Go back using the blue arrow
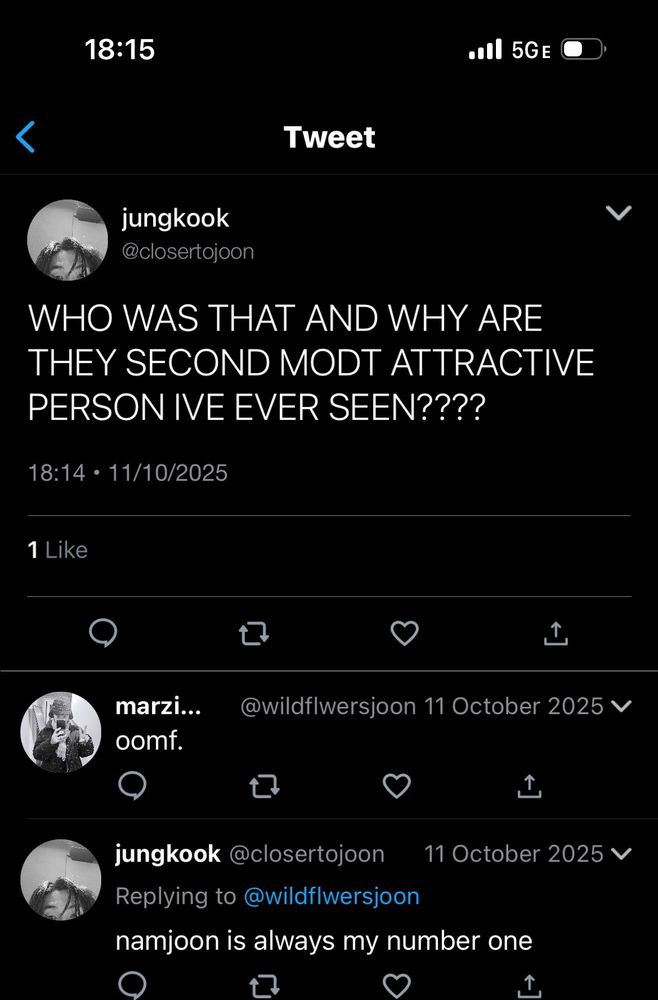 [27, 137]
